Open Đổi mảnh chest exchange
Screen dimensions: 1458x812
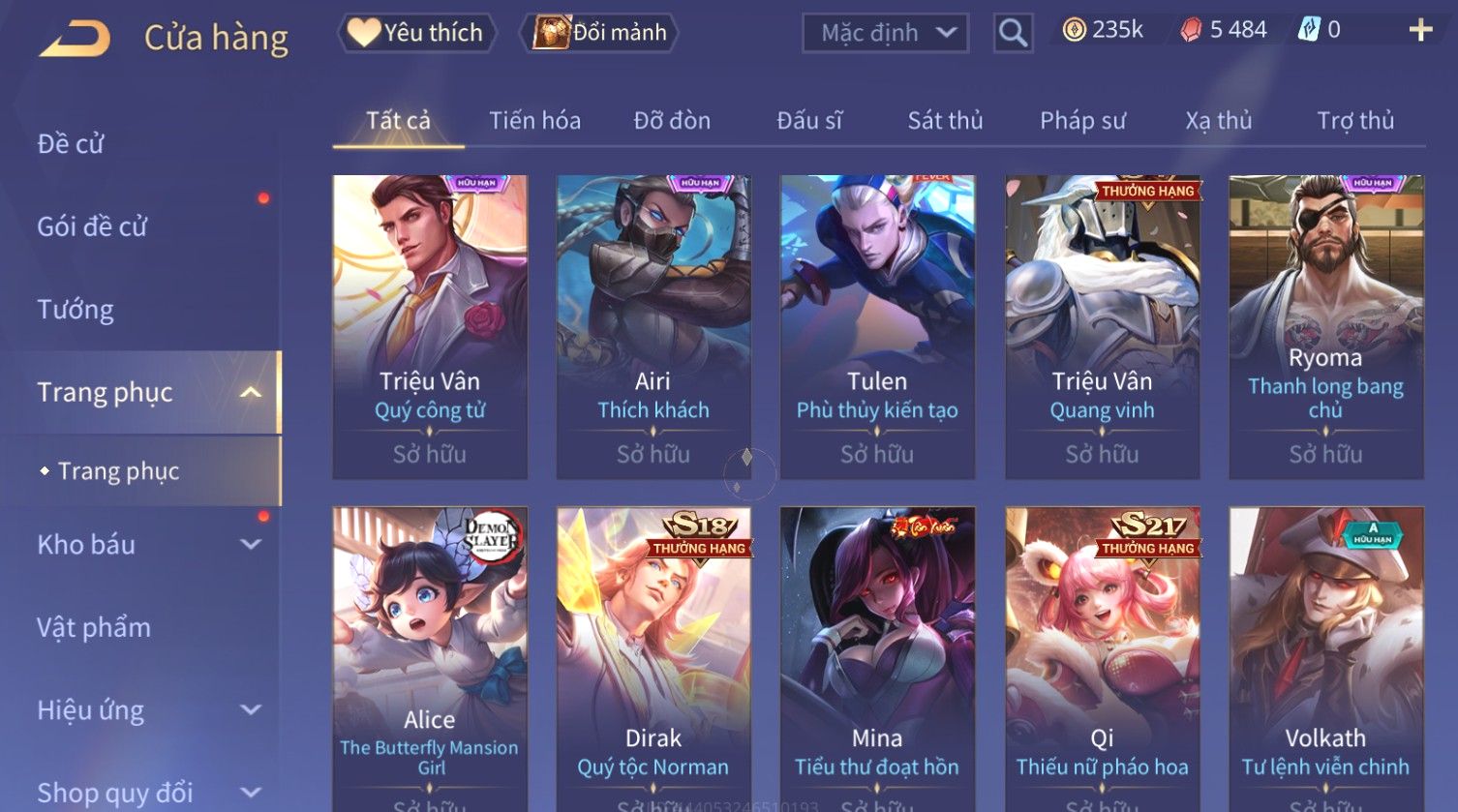pyautogui.click(x=599, y=33)
